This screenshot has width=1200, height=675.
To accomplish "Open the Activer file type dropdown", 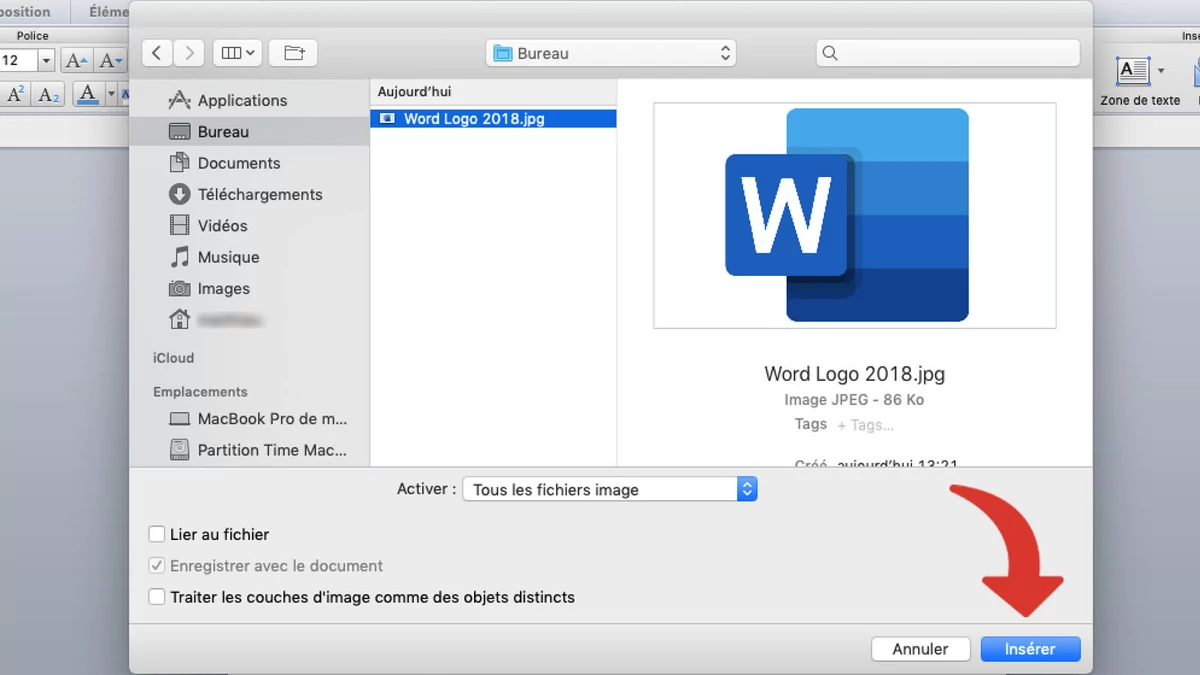I will click(x=610, y=490).
